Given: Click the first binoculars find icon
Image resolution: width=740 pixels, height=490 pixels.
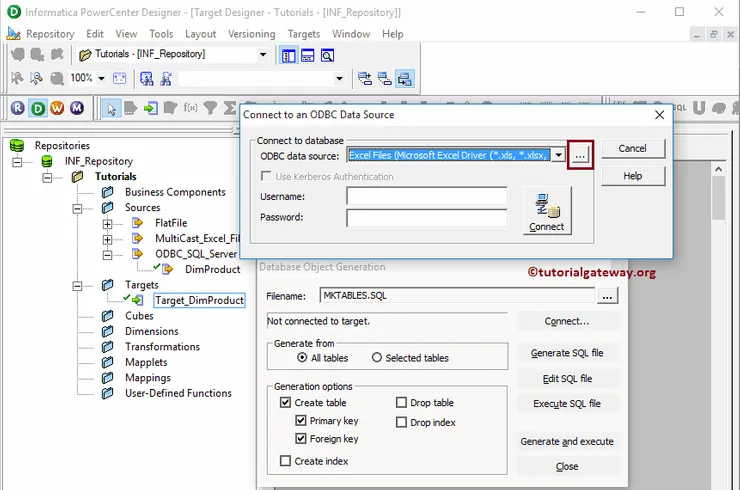Looking at the screenshot, I should (x=147, y=78).
